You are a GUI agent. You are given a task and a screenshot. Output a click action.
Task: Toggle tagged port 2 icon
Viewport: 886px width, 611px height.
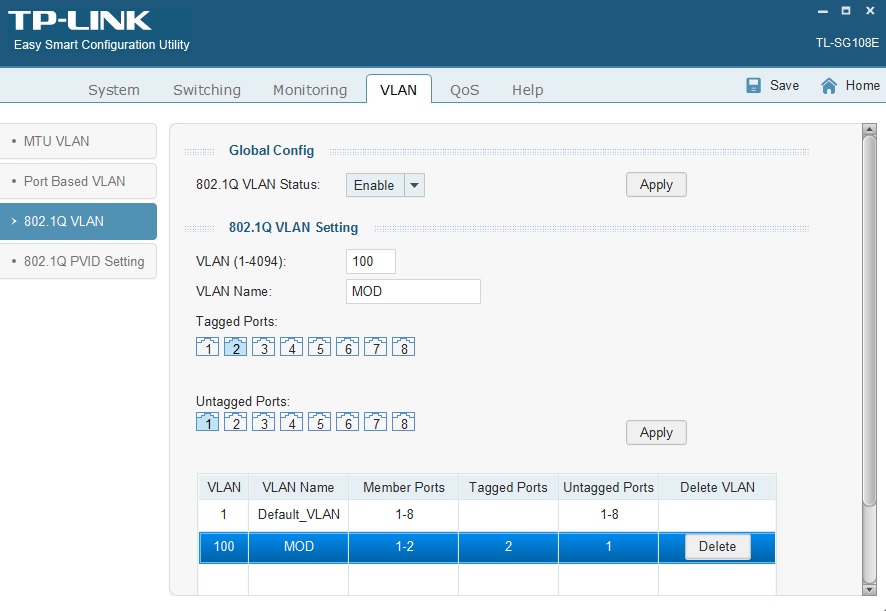point(236,346)
